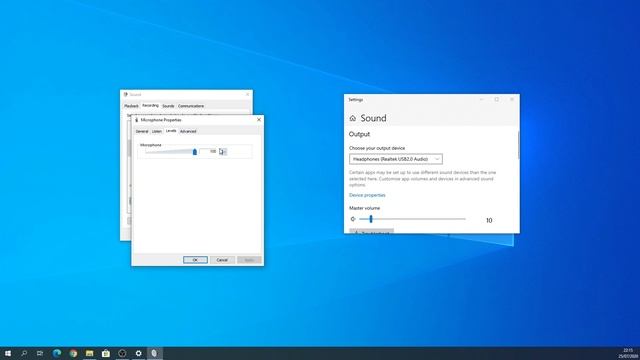
Task: Open Settings gear icon on taskbar
Action: 138,353
